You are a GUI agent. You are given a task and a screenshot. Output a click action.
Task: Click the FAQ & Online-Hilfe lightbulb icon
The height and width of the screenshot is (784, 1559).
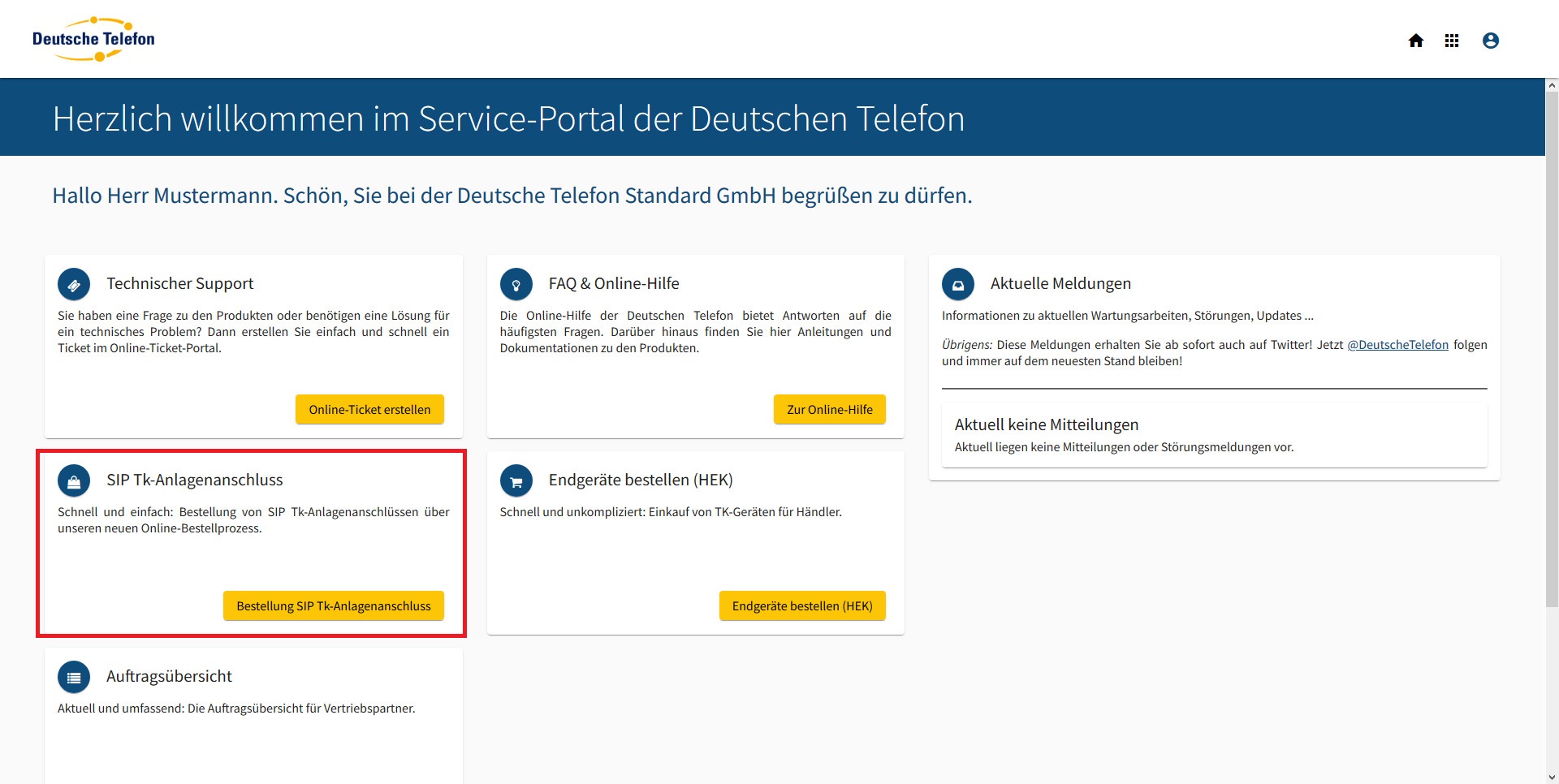pos(516,285)
